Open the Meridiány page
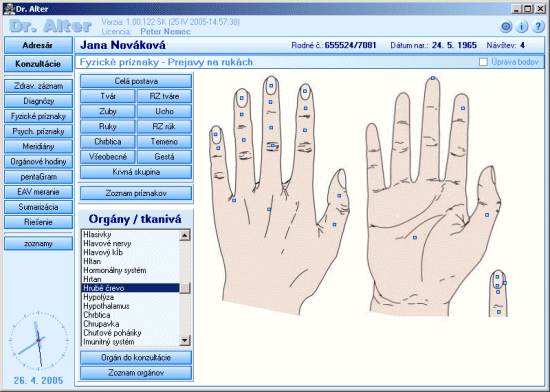 pos(38,146)
